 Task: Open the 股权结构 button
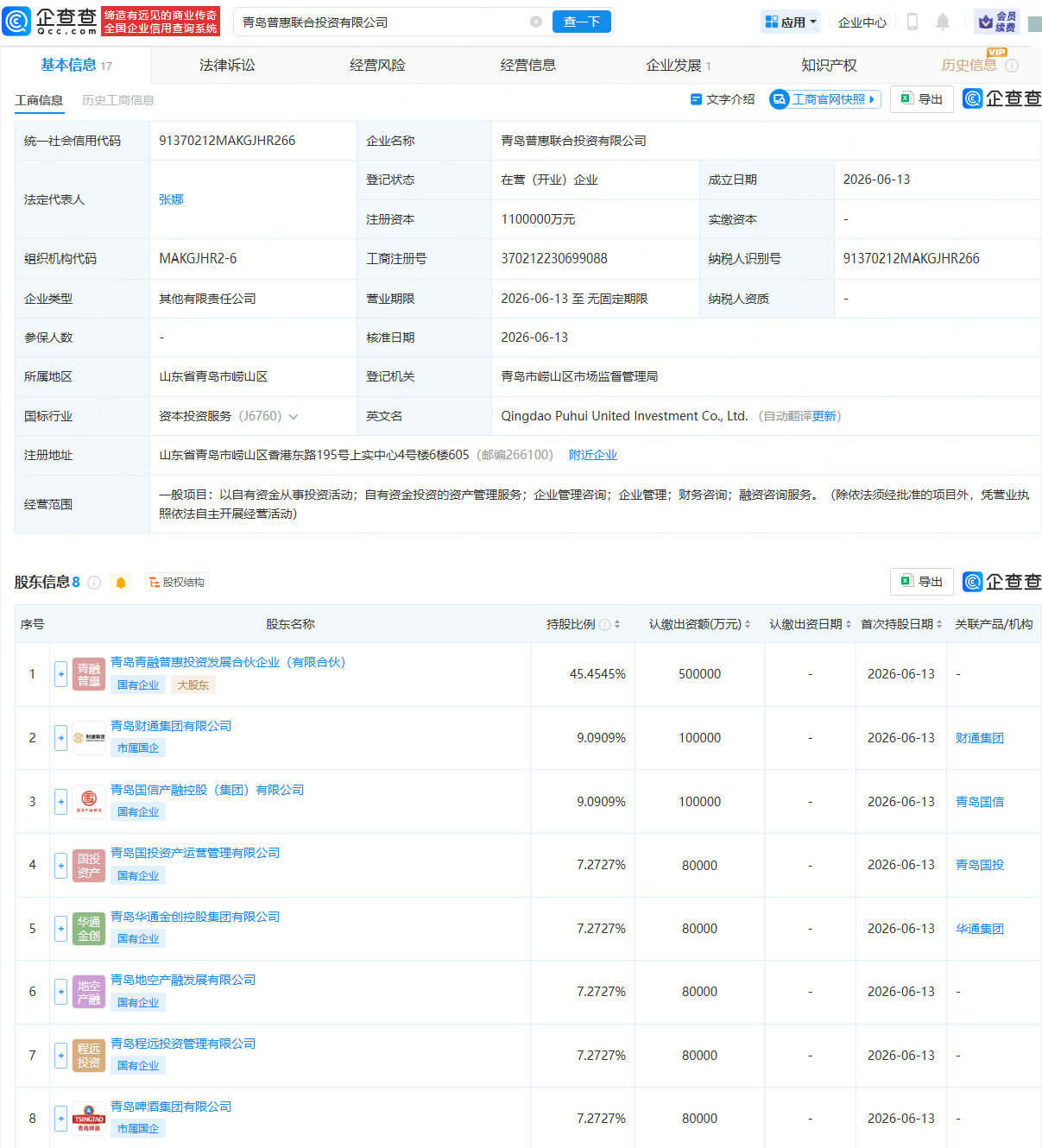coord(177,583)
